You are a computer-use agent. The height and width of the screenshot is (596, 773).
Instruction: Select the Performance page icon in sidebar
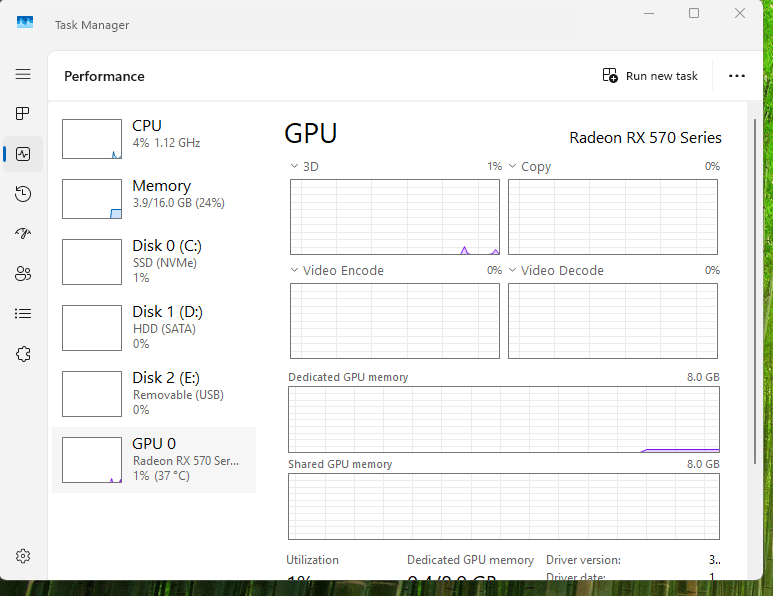click(x=23, y=154)
